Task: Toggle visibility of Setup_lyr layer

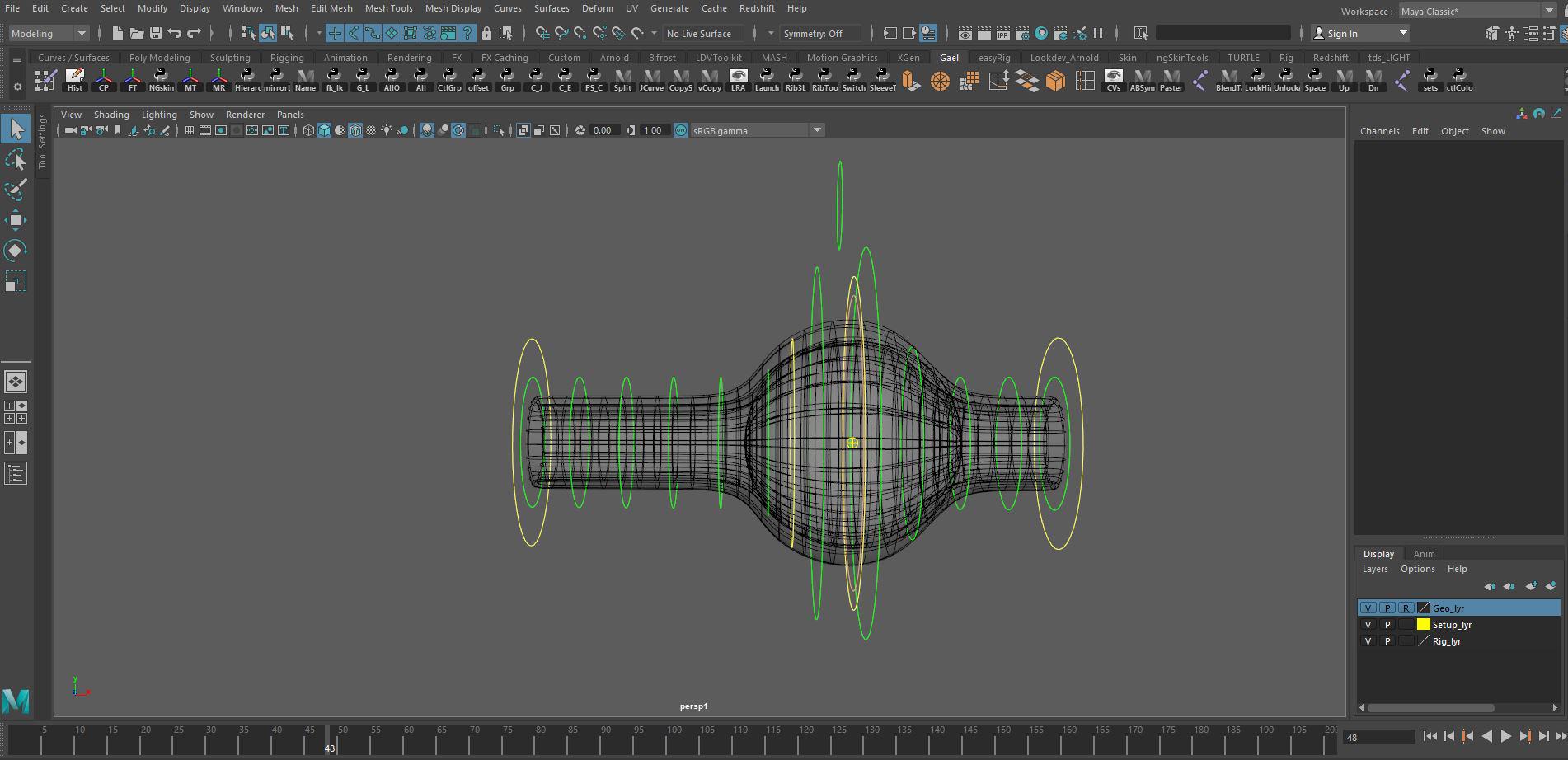Action: click(x=1368, y=625)
